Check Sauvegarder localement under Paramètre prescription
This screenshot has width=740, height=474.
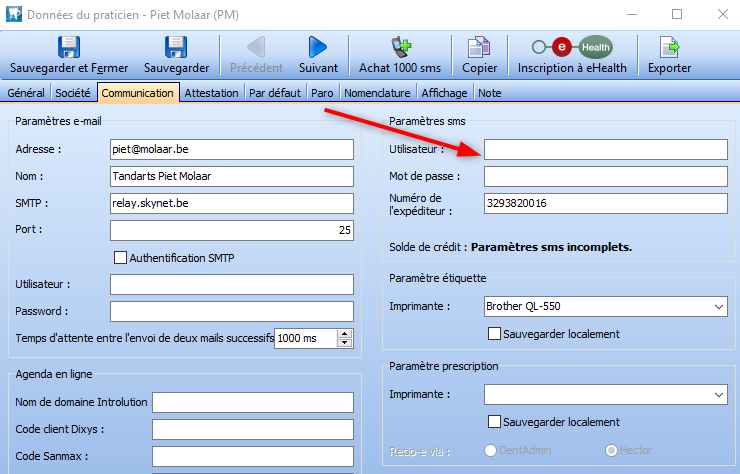(x=494, y=422)
